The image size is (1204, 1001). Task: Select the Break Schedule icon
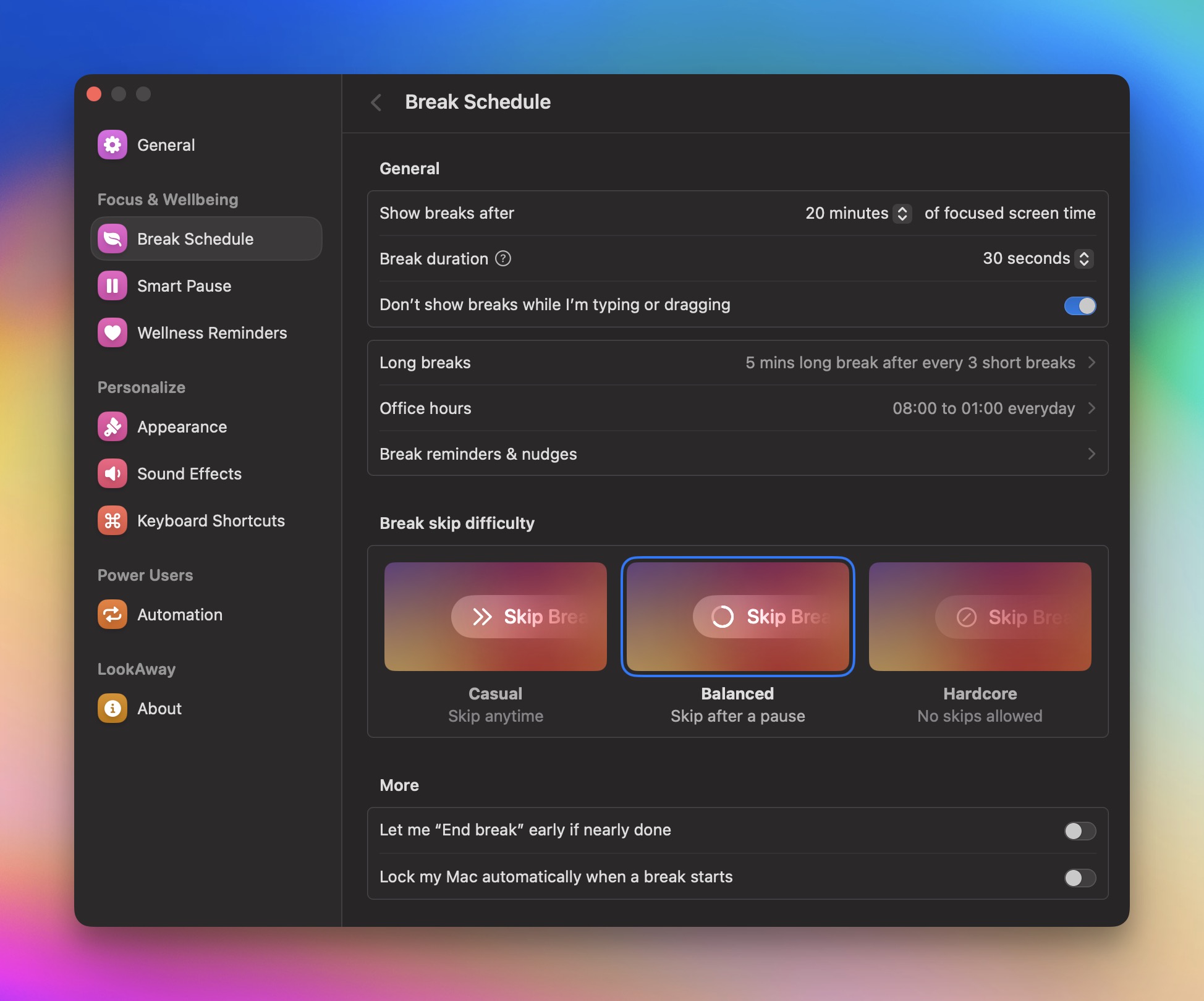[112, 239]
